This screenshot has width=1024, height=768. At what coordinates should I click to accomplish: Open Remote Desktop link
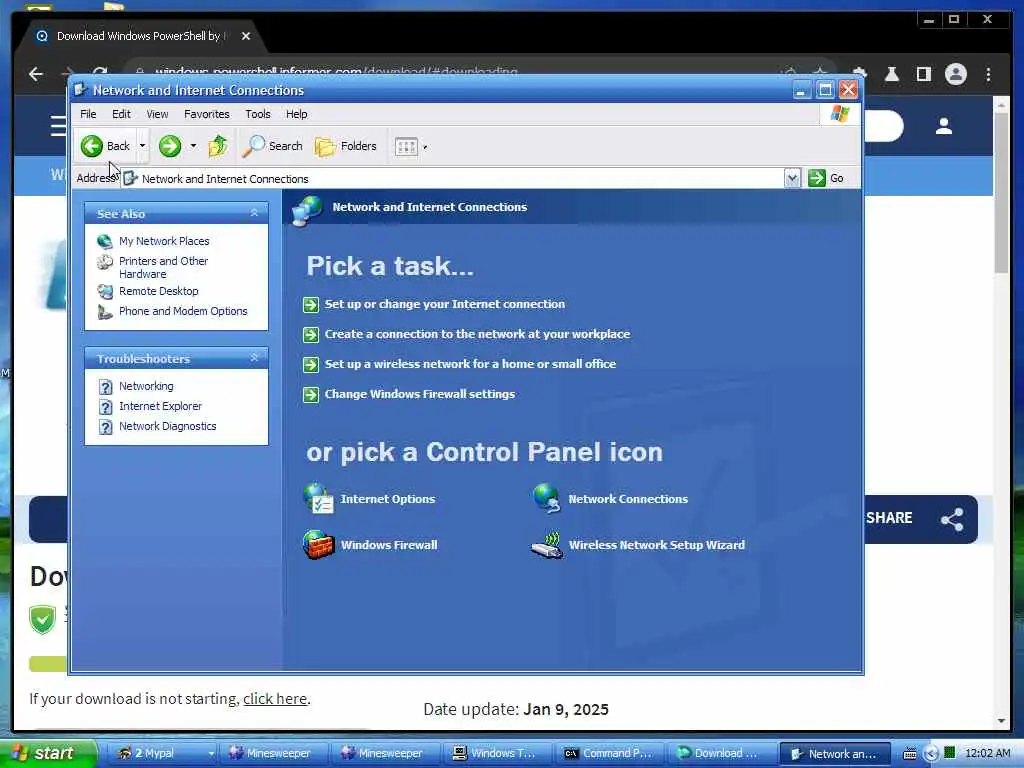158,291
